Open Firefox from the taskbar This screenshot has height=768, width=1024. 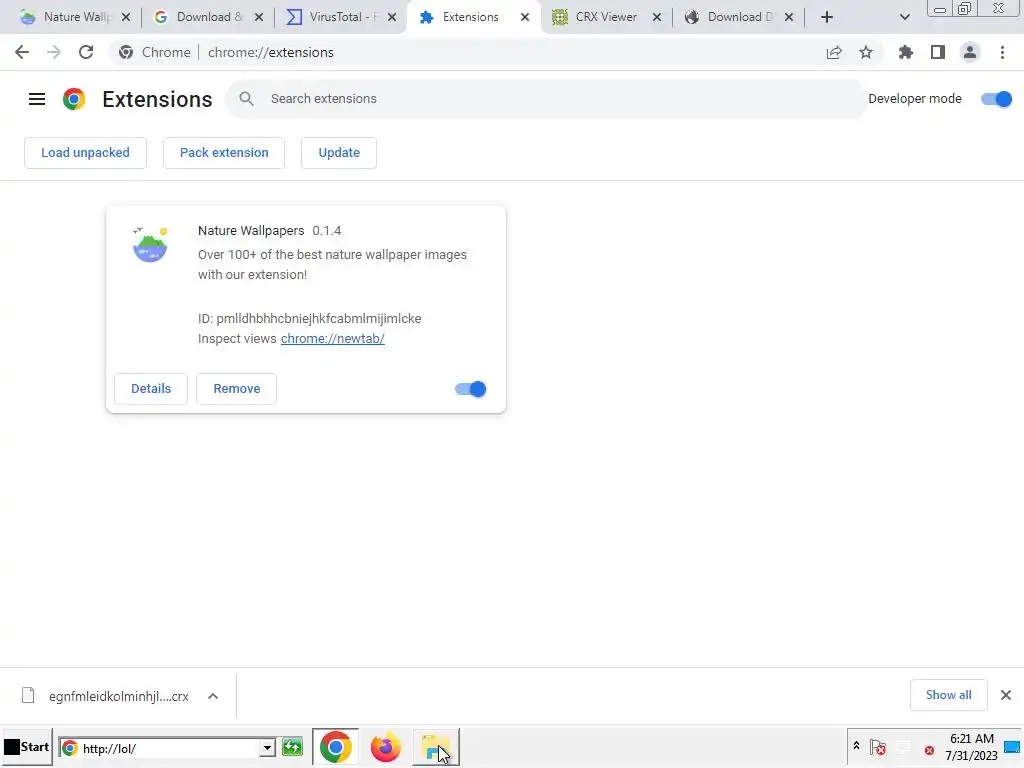click(385, 748)
